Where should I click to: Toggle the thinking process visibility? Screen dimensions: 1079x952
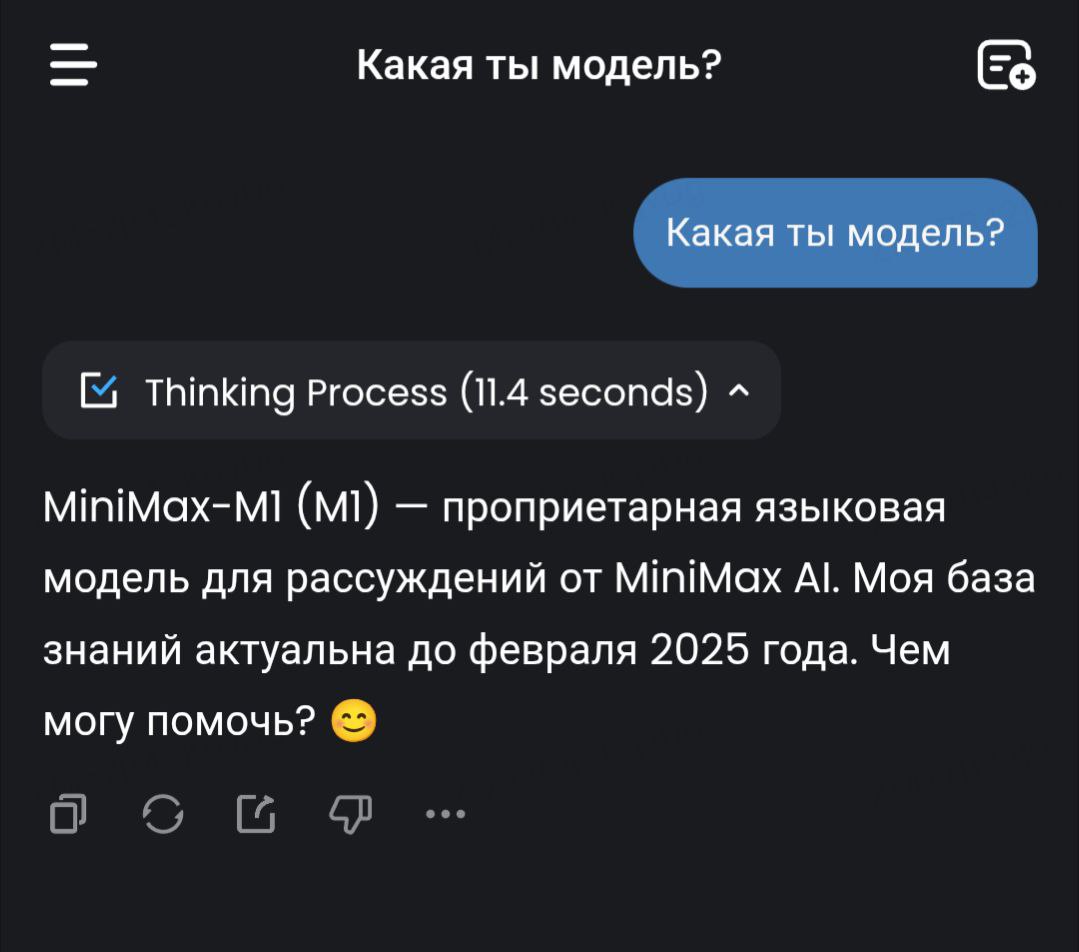(x=410, y=390)
